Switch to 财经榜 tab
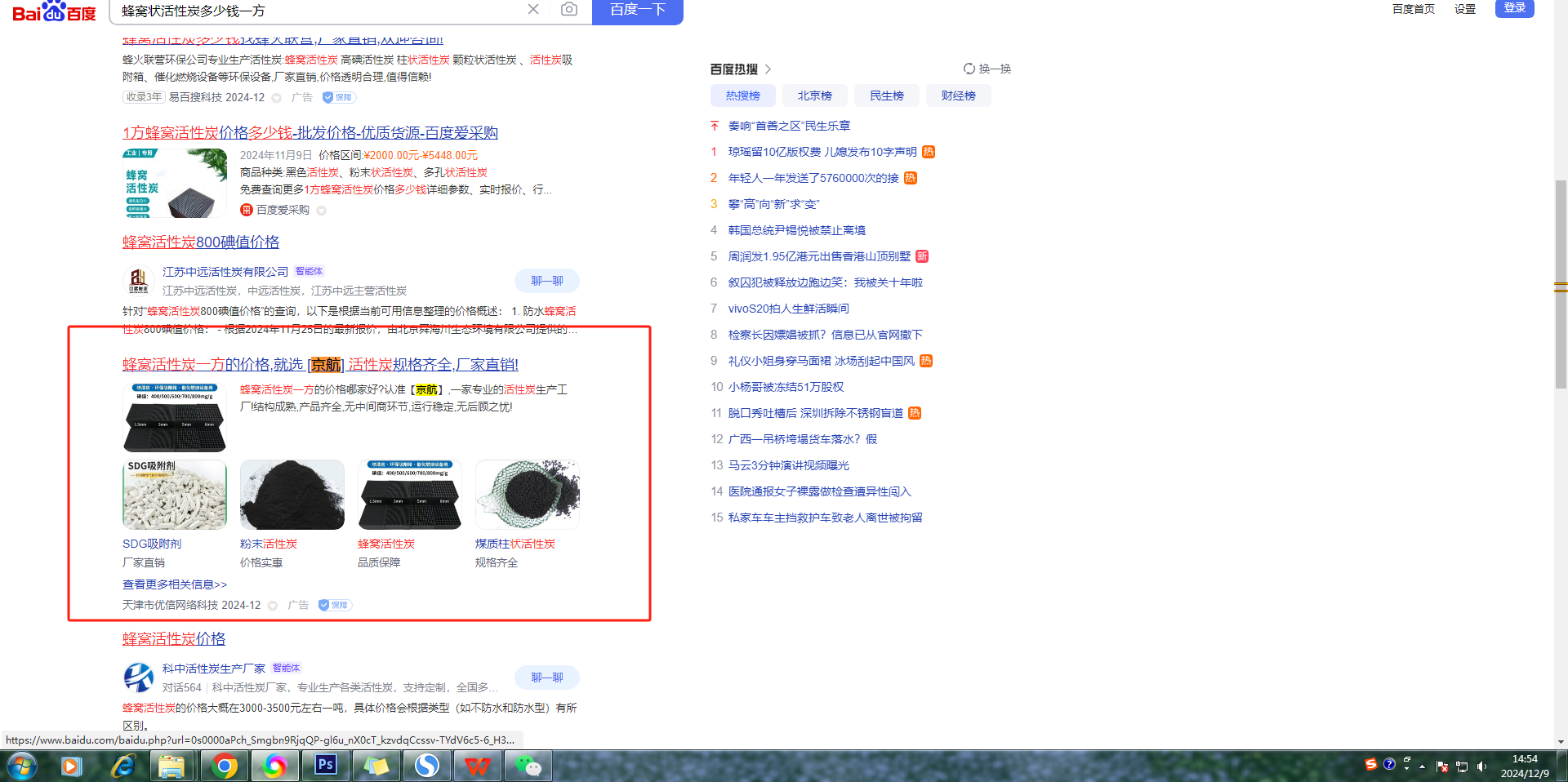Image resolution: width=1568 pixels, height=782 pixels. click(x=959, y=96)
